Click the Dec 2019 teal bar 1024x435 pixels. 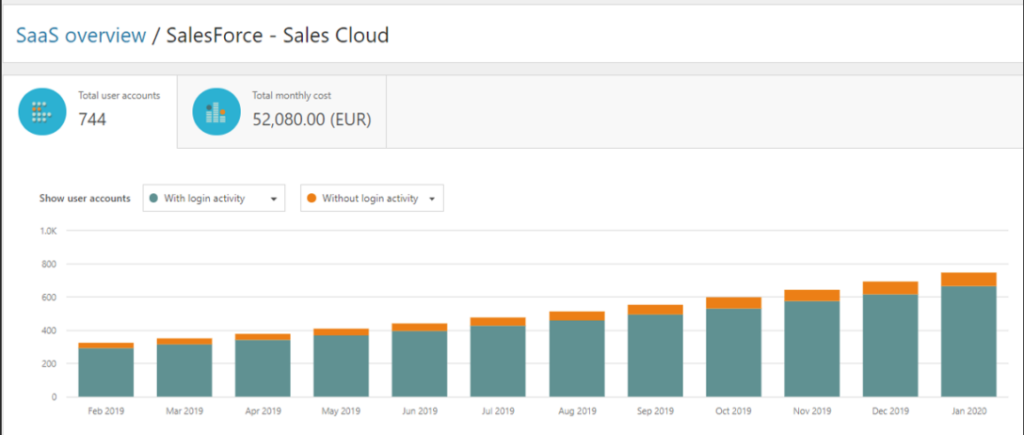(x=890, y=346)
